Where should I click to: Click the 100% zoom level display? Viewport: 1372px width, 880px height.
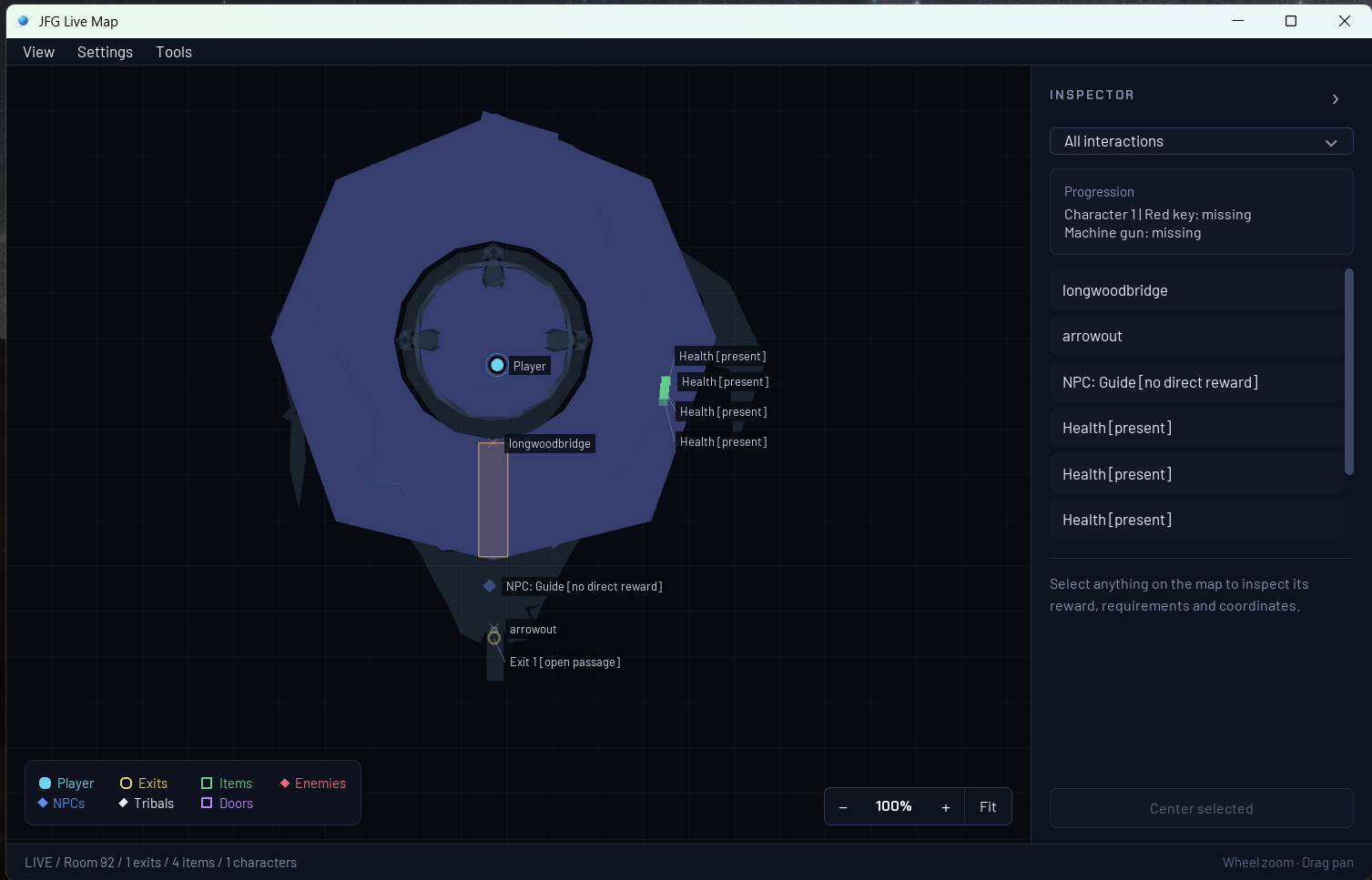[x=894, y=807]
